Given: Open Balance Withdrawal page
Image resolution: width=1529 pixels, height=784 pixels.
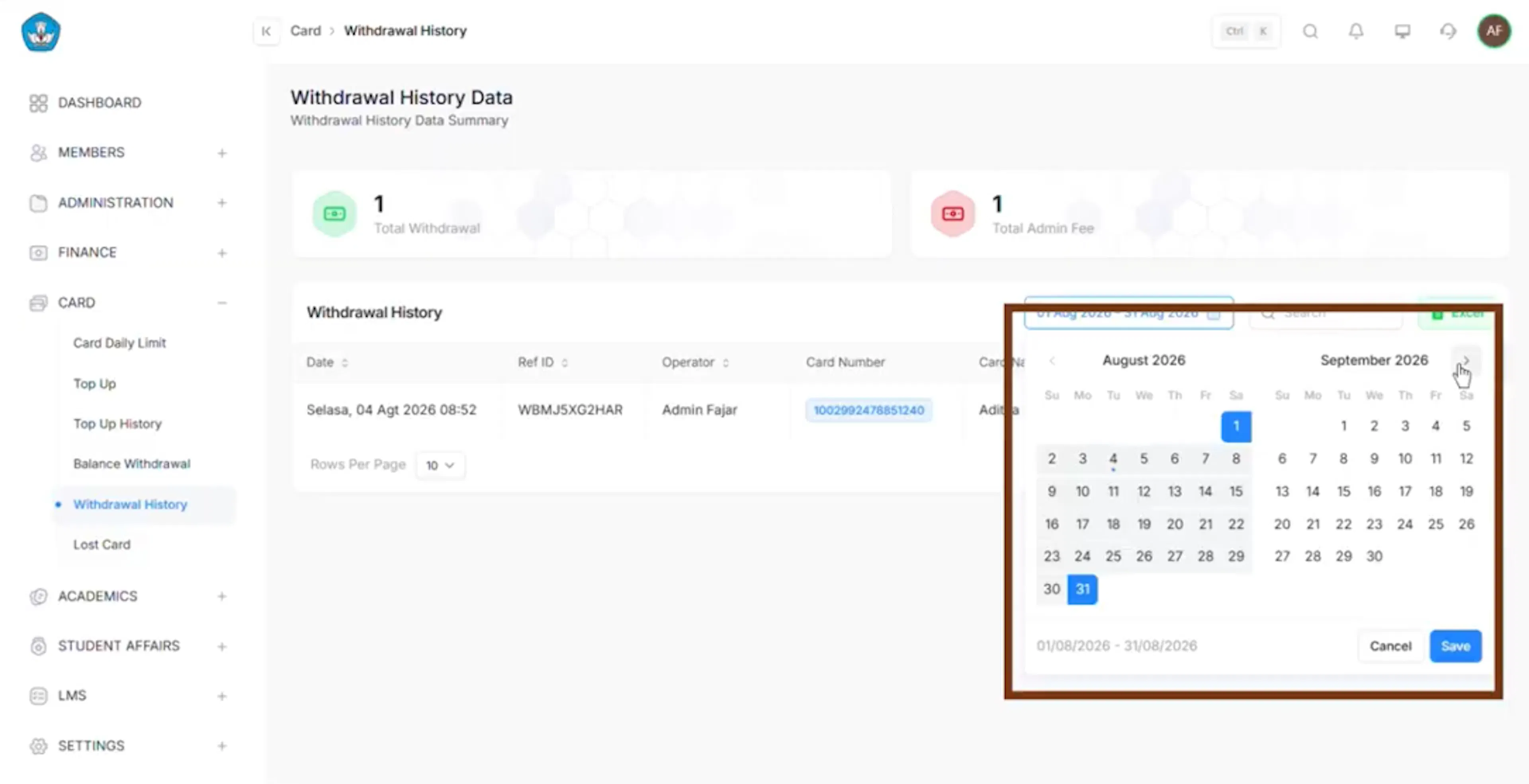Looking at the screenshot, I should coord(132,464).
